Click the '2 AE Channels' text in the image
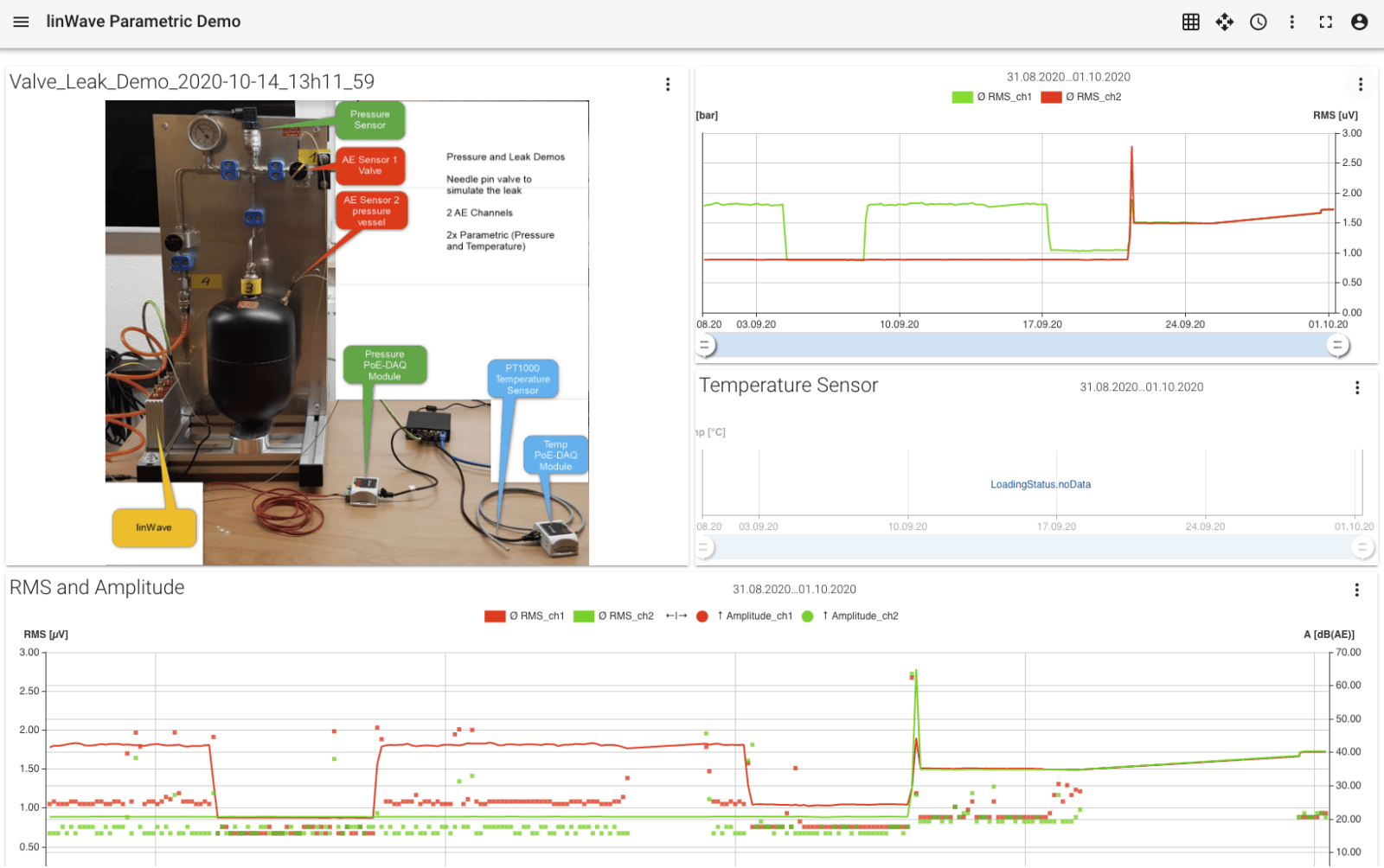1384x868 pixels. tap(479, 213)
